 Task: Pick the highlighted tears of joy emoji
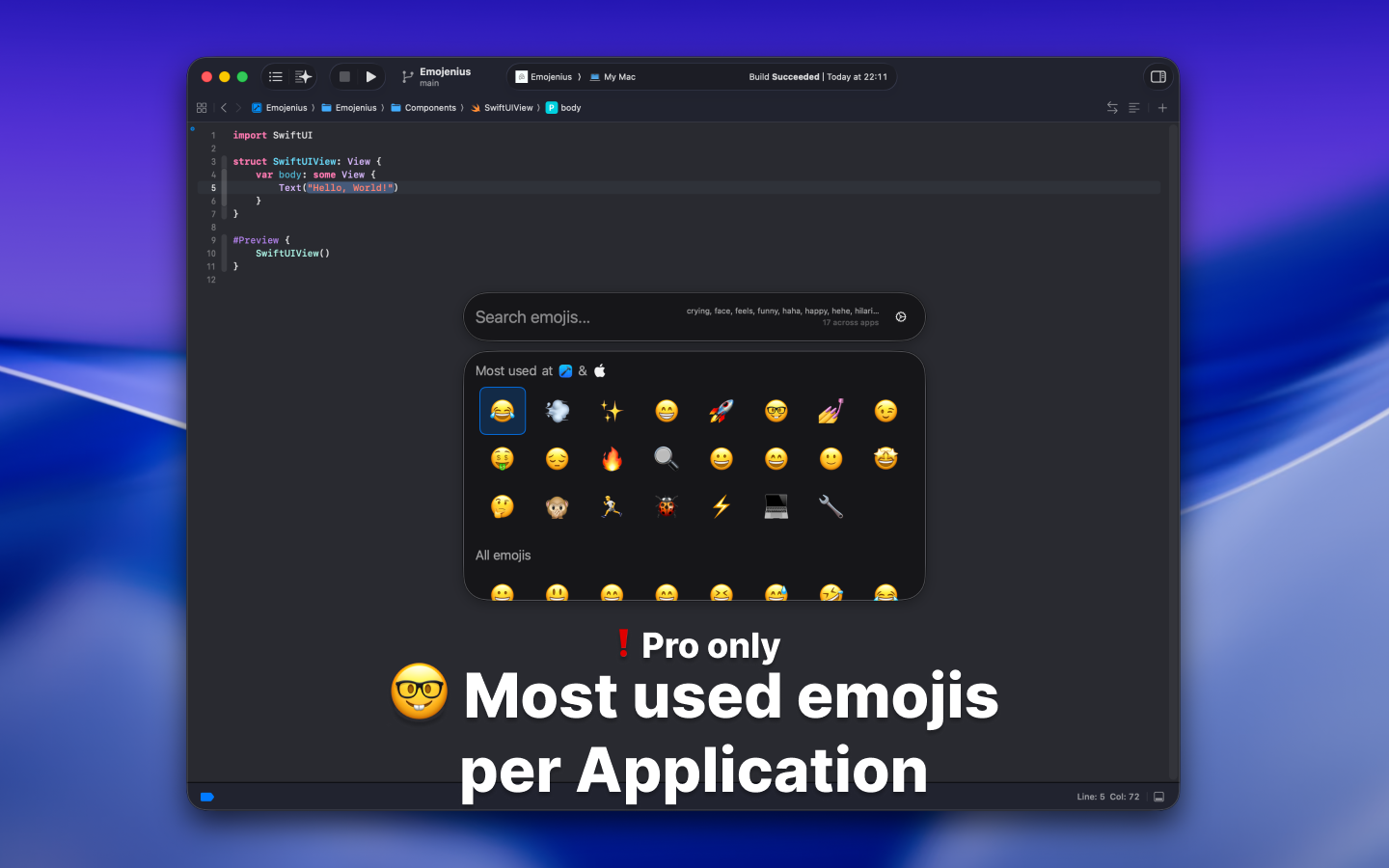tap(503, 411)
